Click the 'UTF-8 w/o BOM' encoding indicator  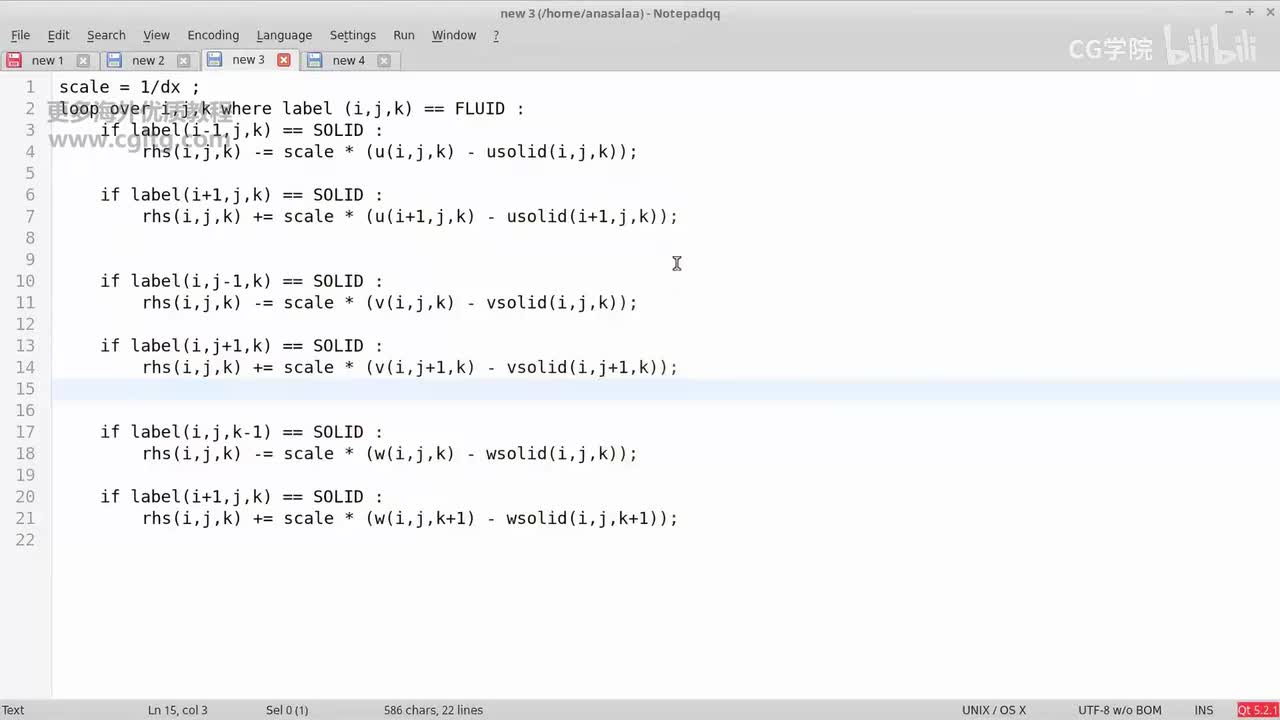click(x=1120, y=710)
